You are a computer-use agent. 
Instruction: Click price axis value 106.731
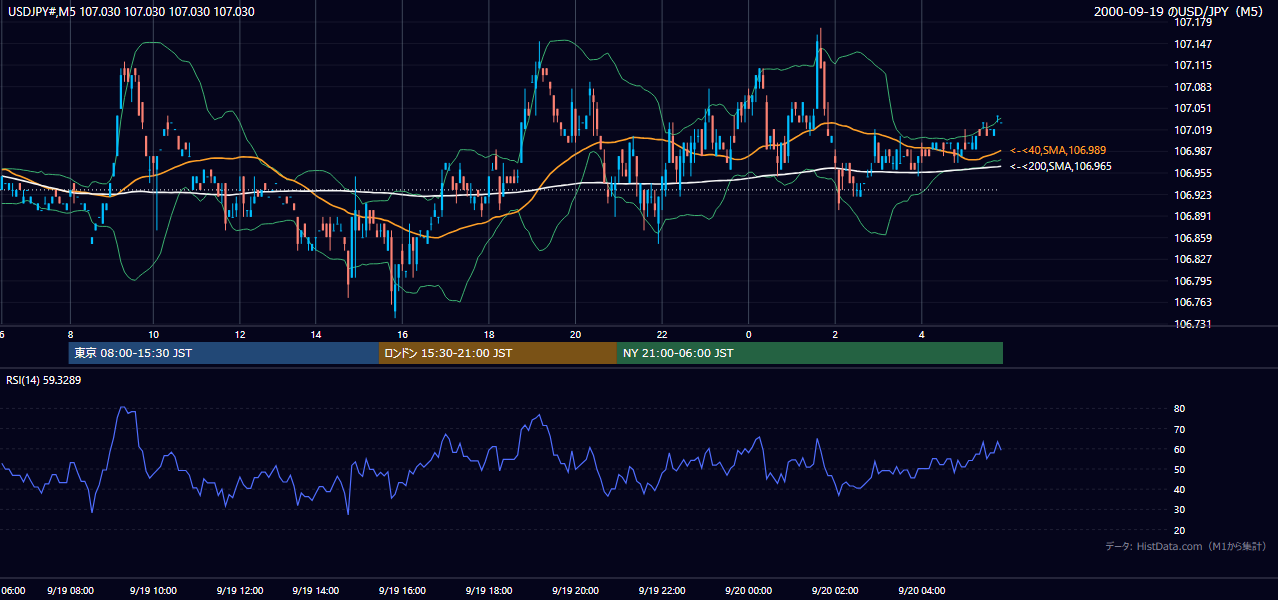(1194, 324)
